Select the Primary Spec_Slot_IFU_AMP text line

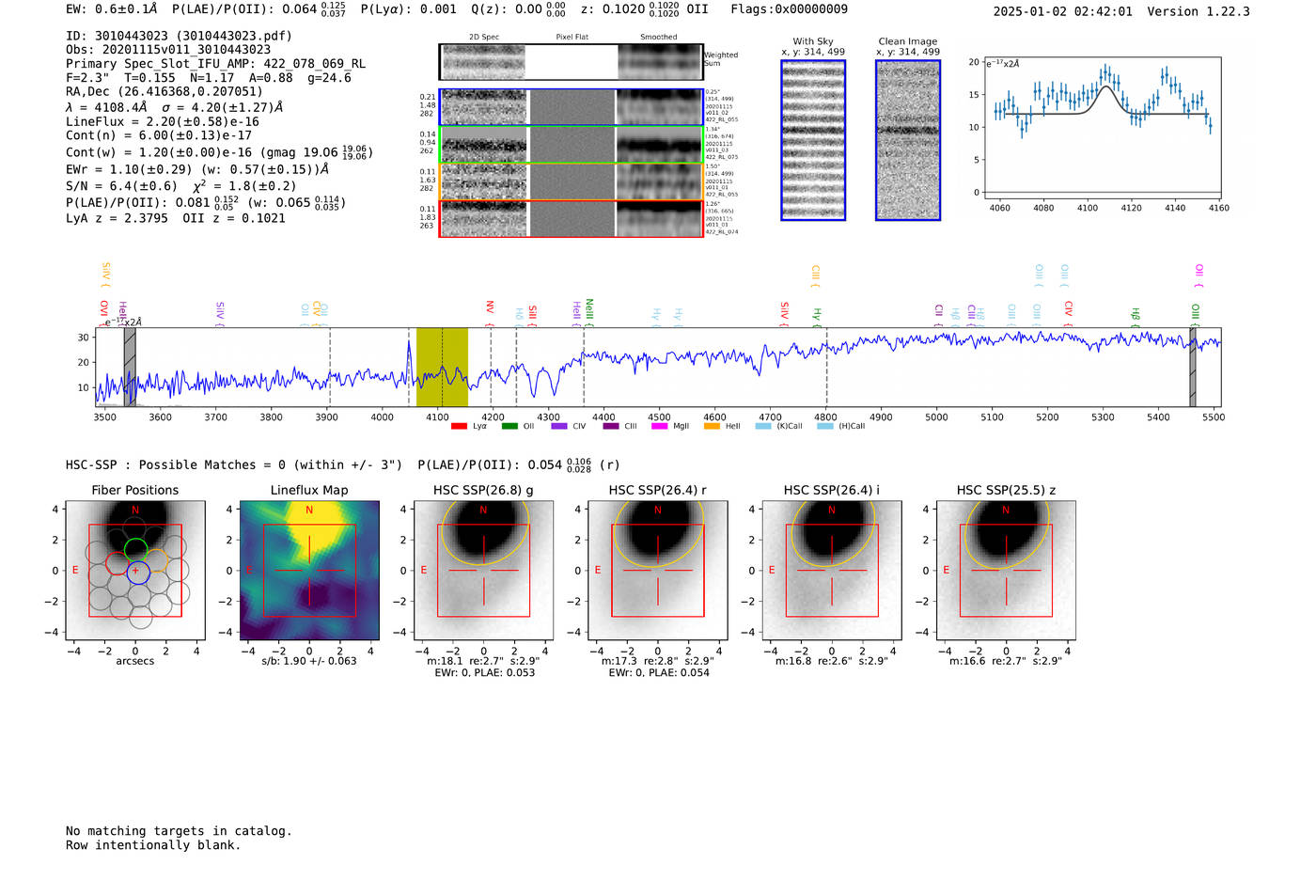[x=216, y=64]
